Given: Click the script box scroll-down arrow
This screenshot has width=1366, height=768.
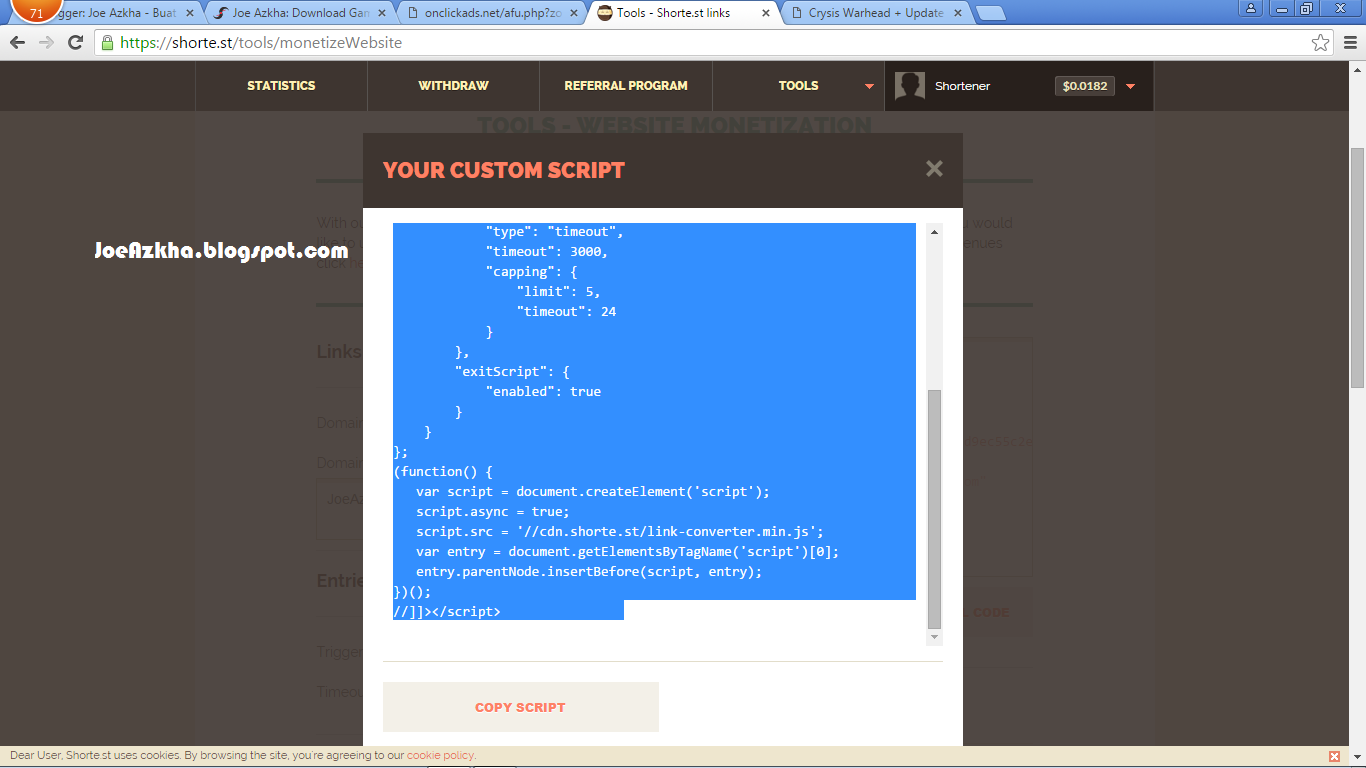Looking at the screenshot, I should [935, 637].
